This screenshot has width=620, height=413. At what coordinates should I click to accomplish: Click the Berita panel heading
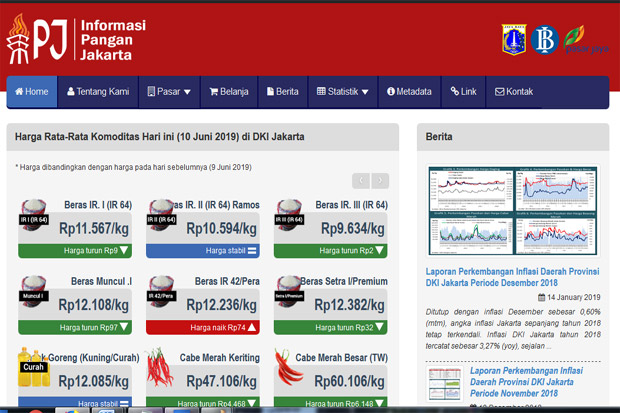click(439, 137)
